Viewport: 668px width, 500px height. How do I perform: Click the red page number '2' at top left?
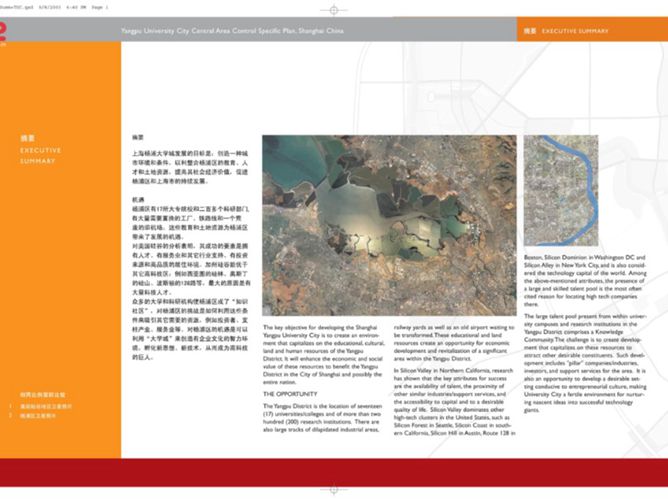pos(3,32)
